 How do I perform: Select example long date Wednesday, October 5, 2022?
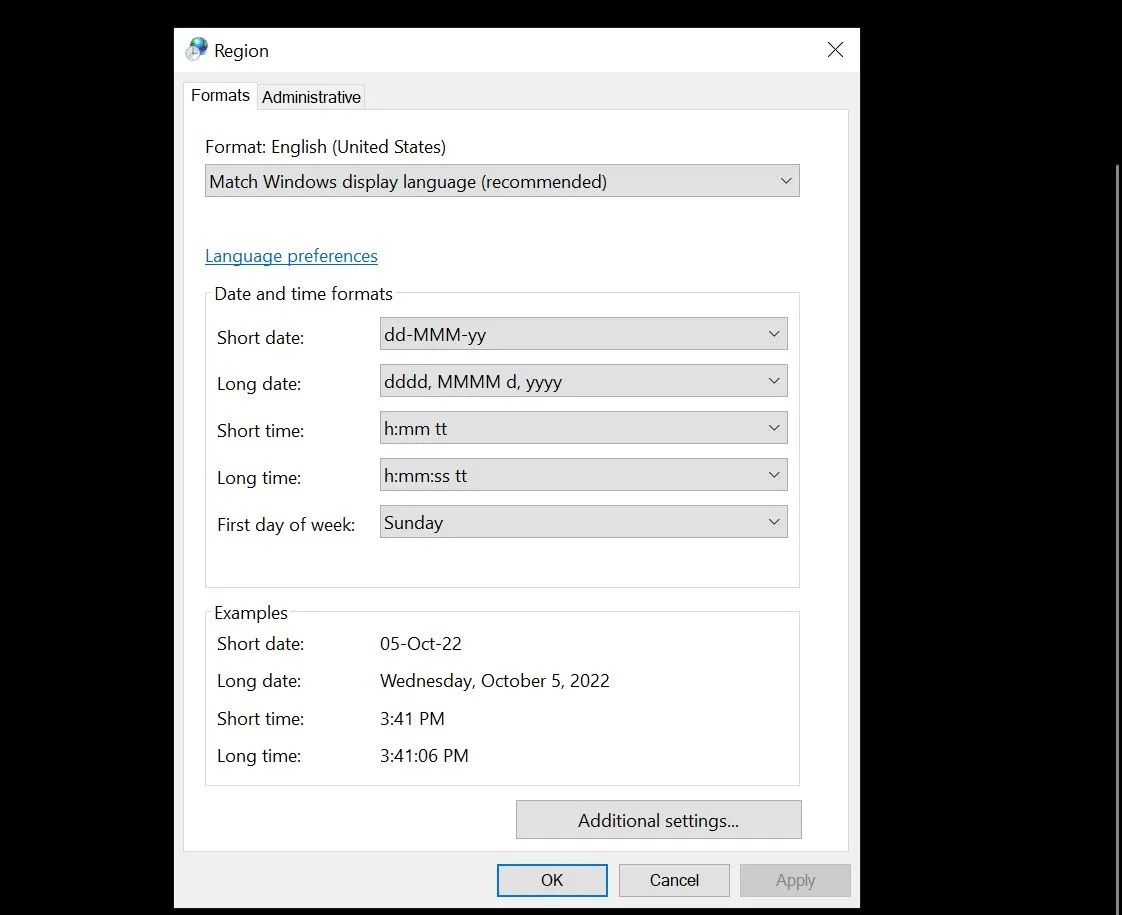tap(494, 681)
